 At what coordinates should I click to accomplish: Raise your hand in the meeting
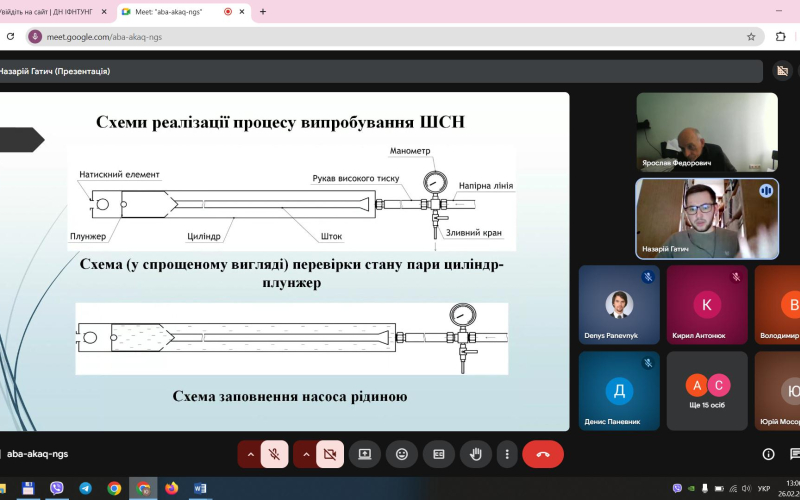[x=475, y=454]
